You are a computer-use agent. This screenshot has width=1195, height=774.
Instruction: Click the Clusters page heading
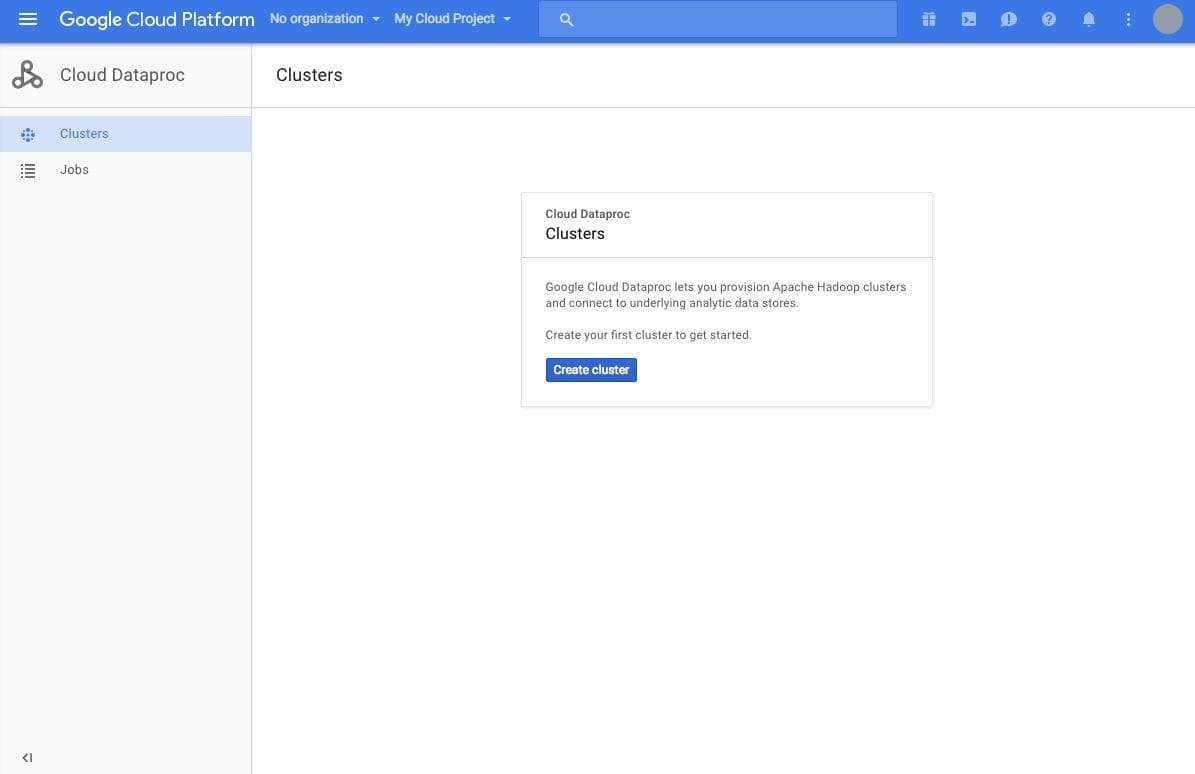(309, 75)
